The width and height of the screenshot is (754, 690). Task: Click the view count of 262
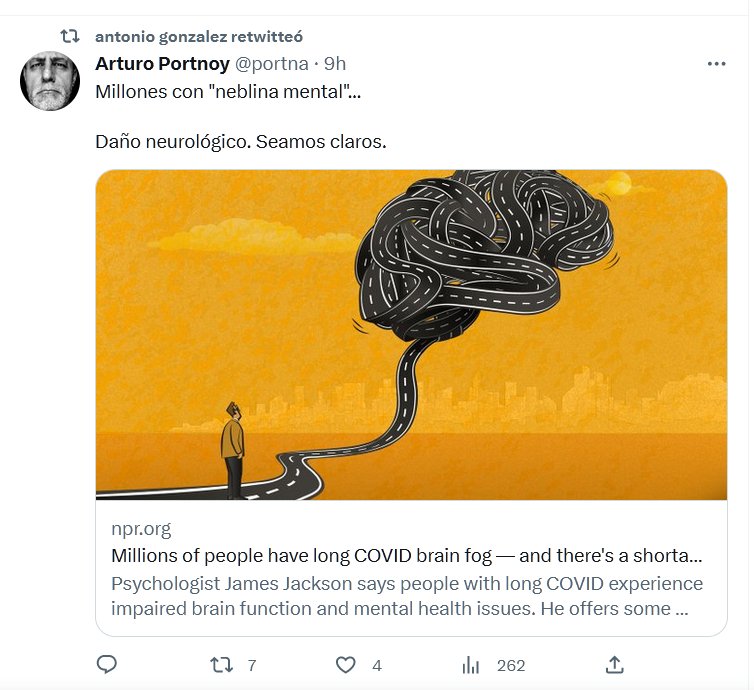[510, 665]
